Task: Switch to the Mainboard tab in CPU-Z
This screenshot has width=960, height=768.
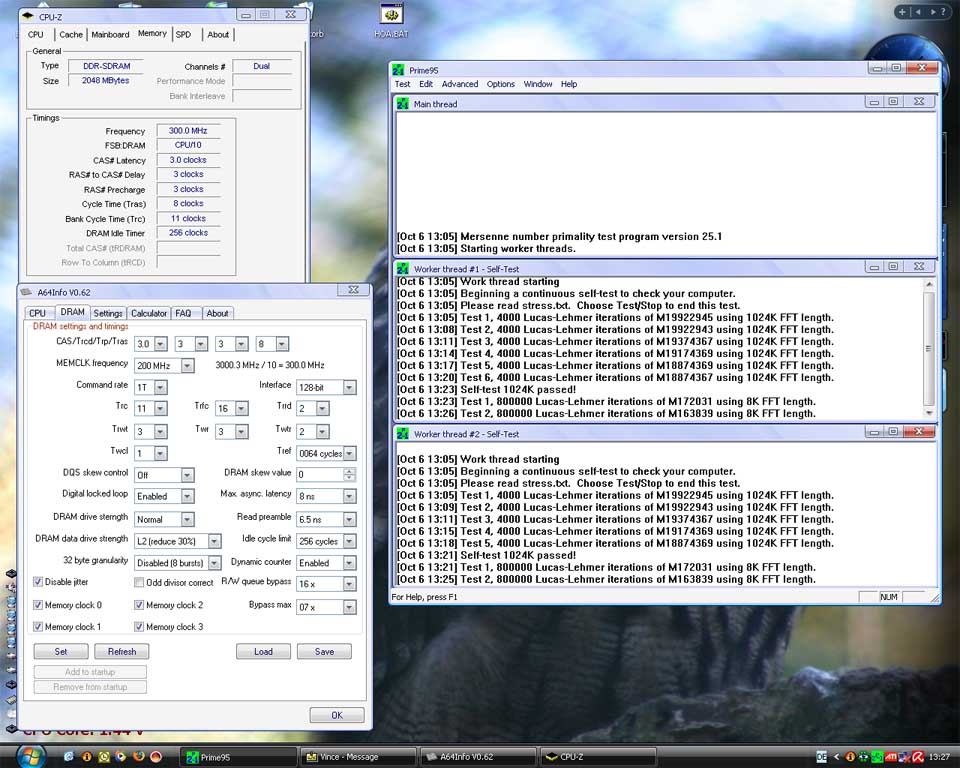Action: pyautogui.click(x=110, y=35)
